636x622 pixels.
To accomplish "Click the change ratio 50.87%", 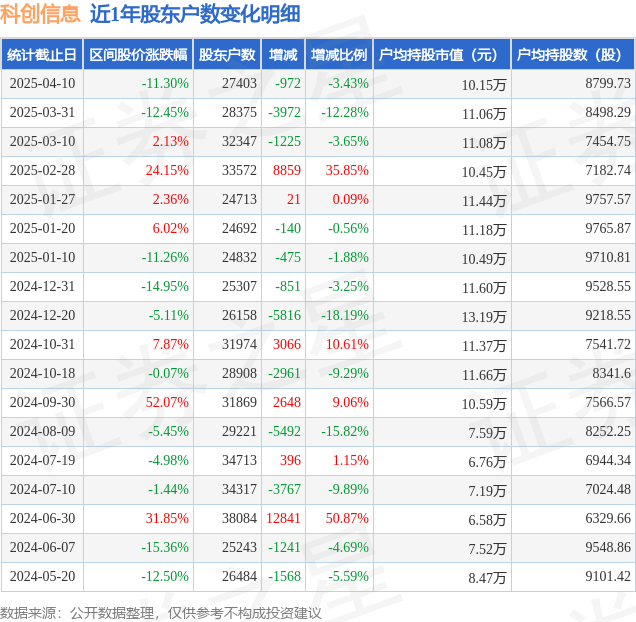I will tap(347, 519).
